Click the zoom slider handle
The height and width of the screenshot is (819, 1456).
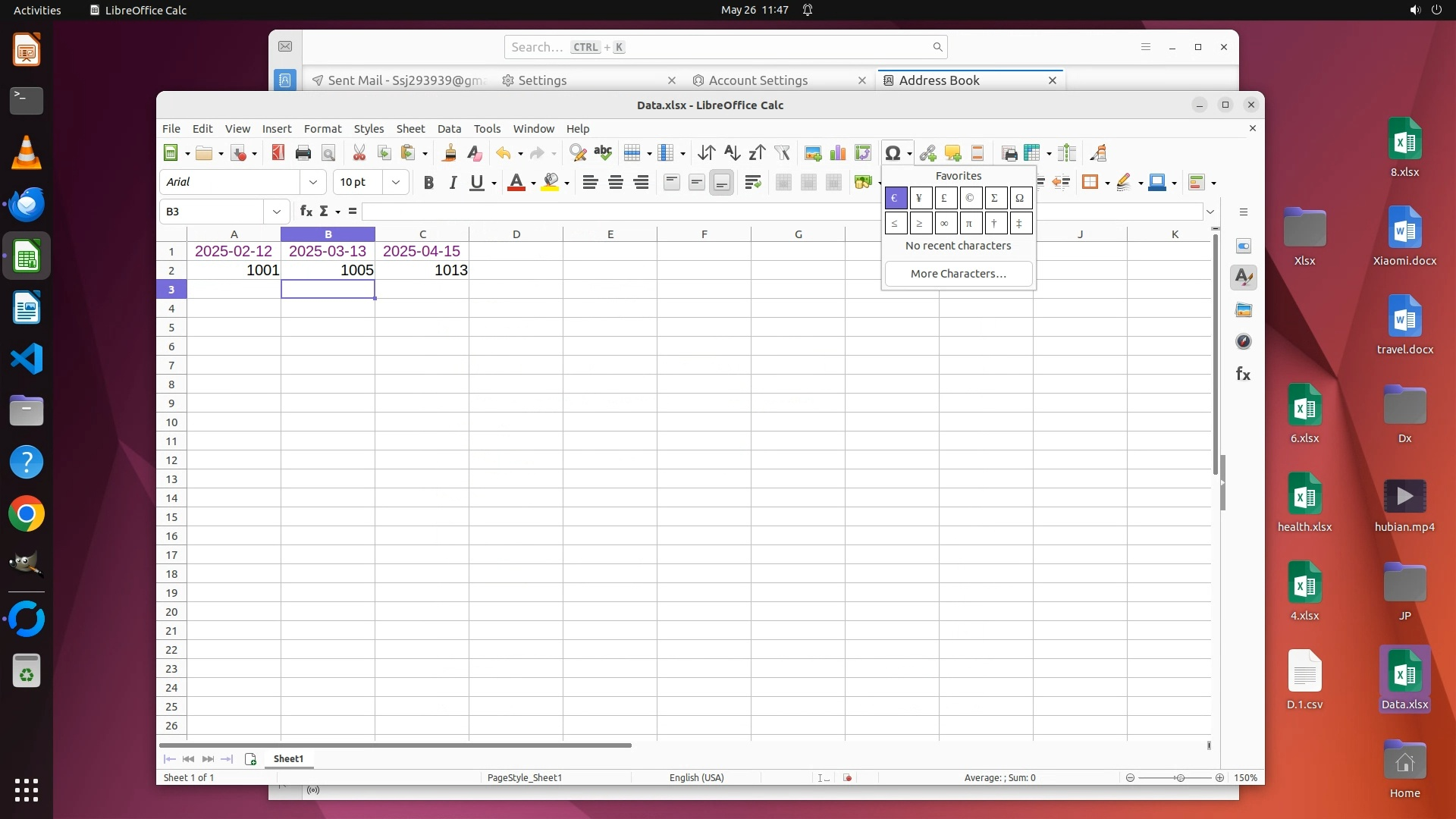[x=1180, y=778]
